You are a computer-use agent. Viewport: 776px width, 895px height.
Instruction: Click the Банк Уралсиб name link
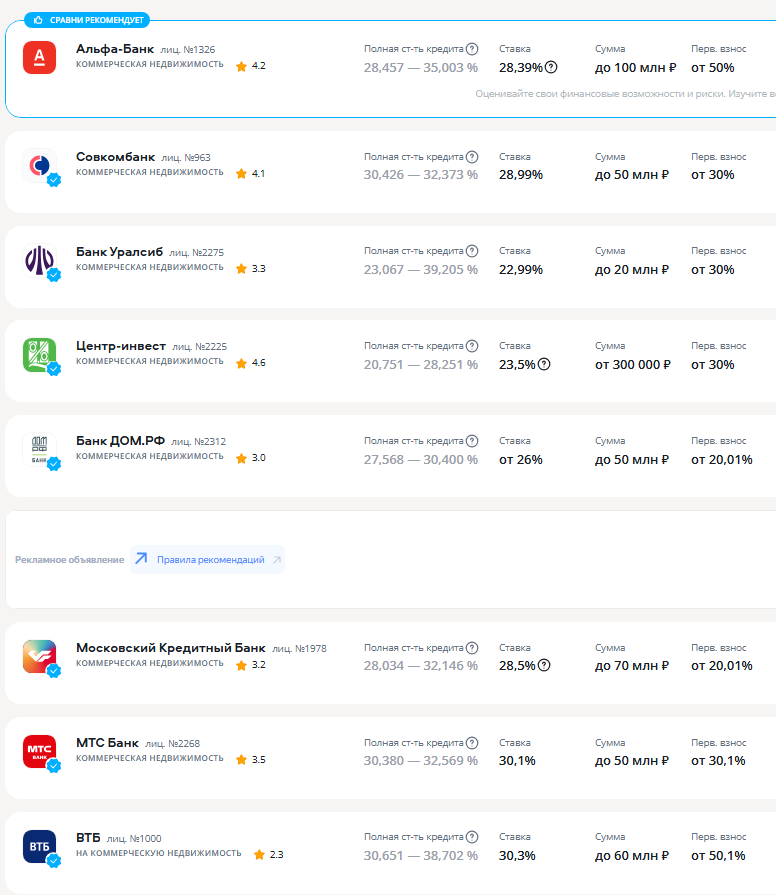[x=119, y=251]
